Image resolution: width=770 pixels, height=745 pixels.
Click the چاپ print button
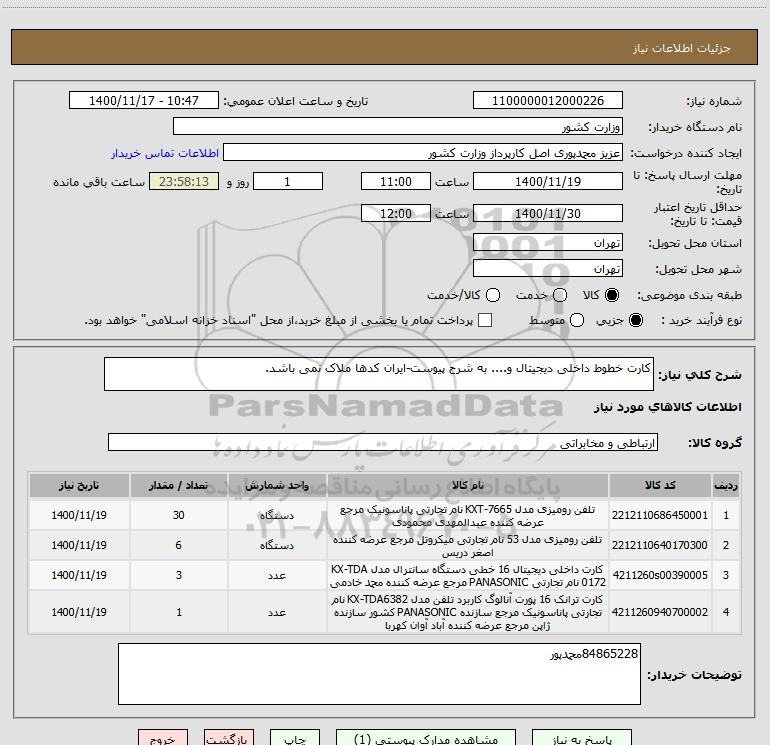(x=295, y=738)
